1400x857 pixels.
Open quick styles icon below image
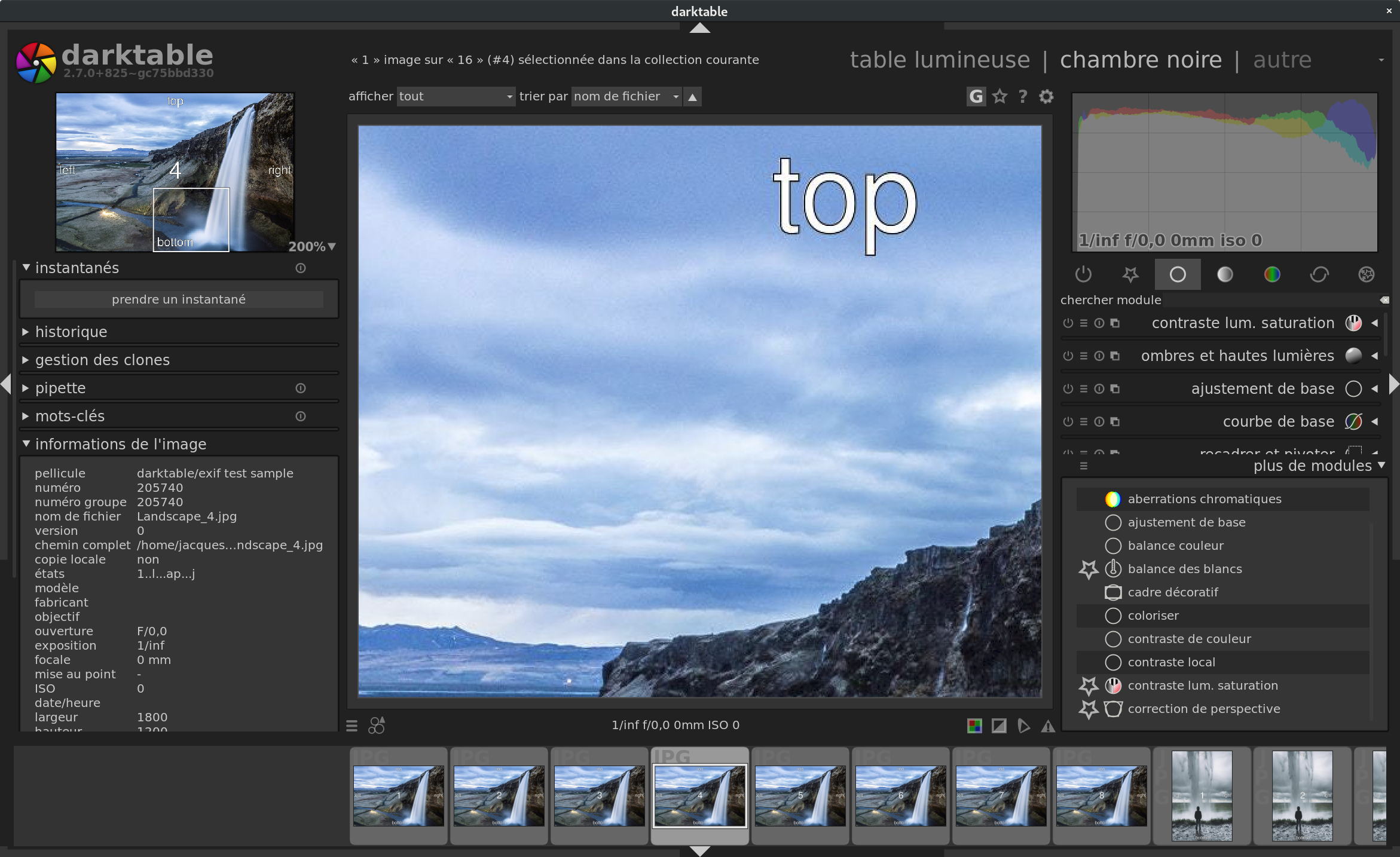click(x=377, y=726)
